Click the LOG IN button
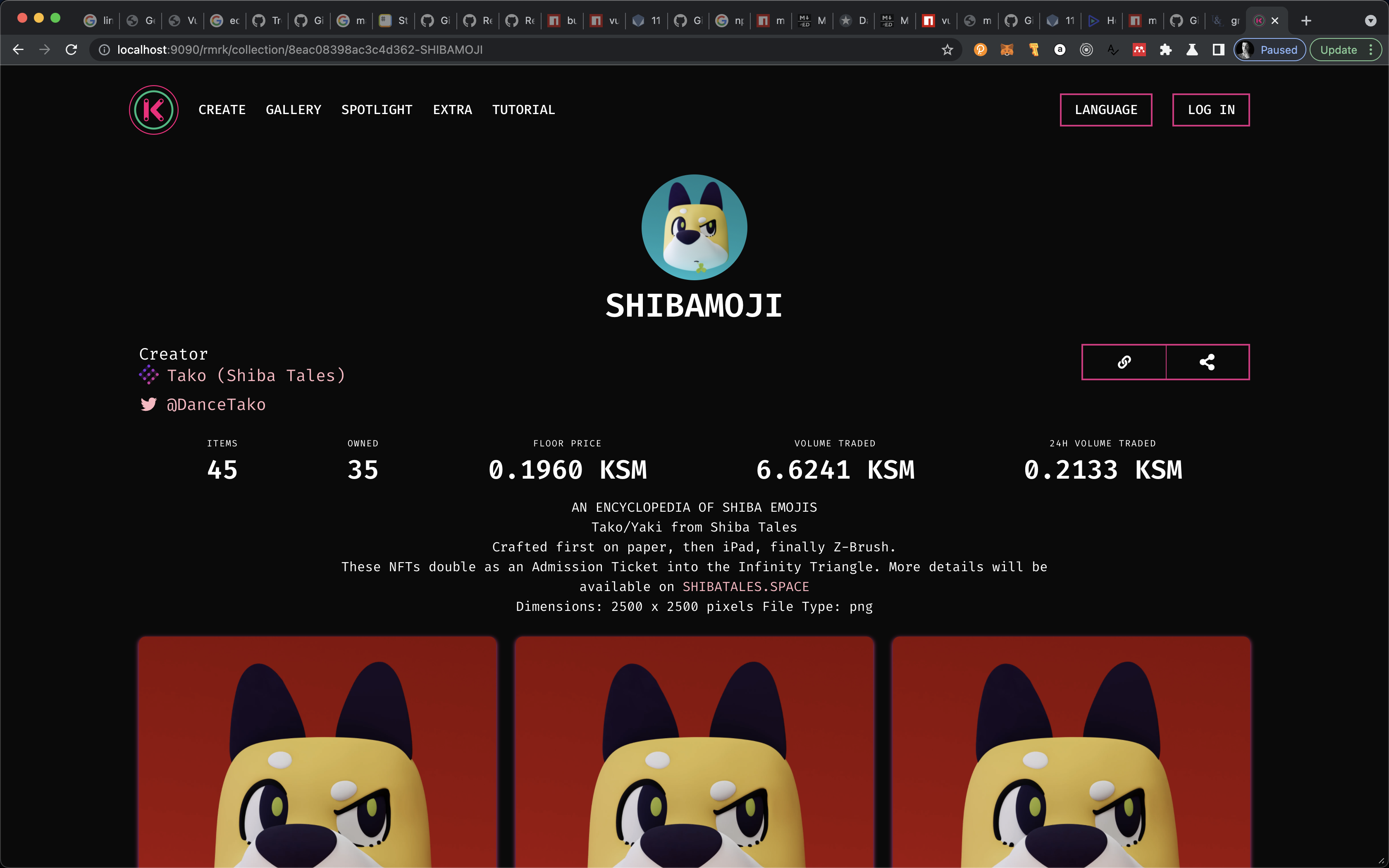1389x868 pixels. pos(1210,110)
